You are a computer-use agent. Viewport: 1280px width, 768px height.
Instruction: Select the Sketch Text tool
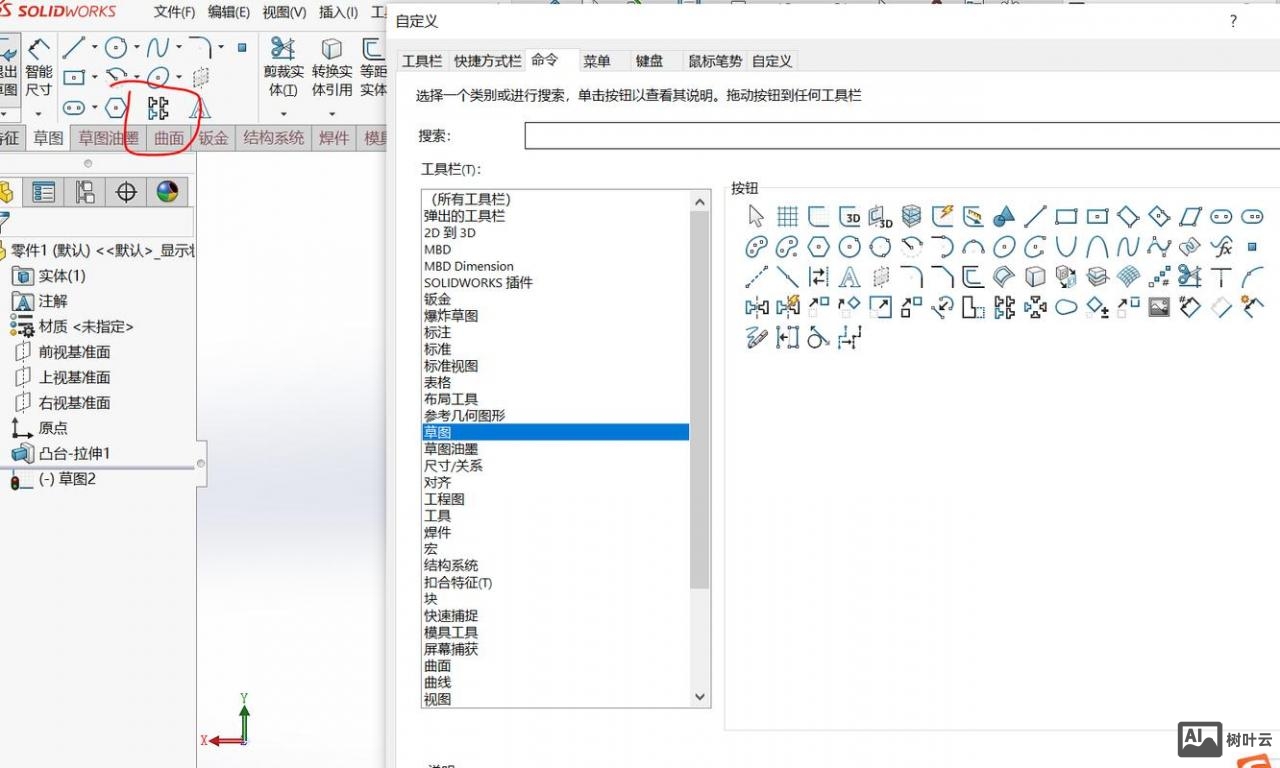pyautogui.click(x=201, y=109)
